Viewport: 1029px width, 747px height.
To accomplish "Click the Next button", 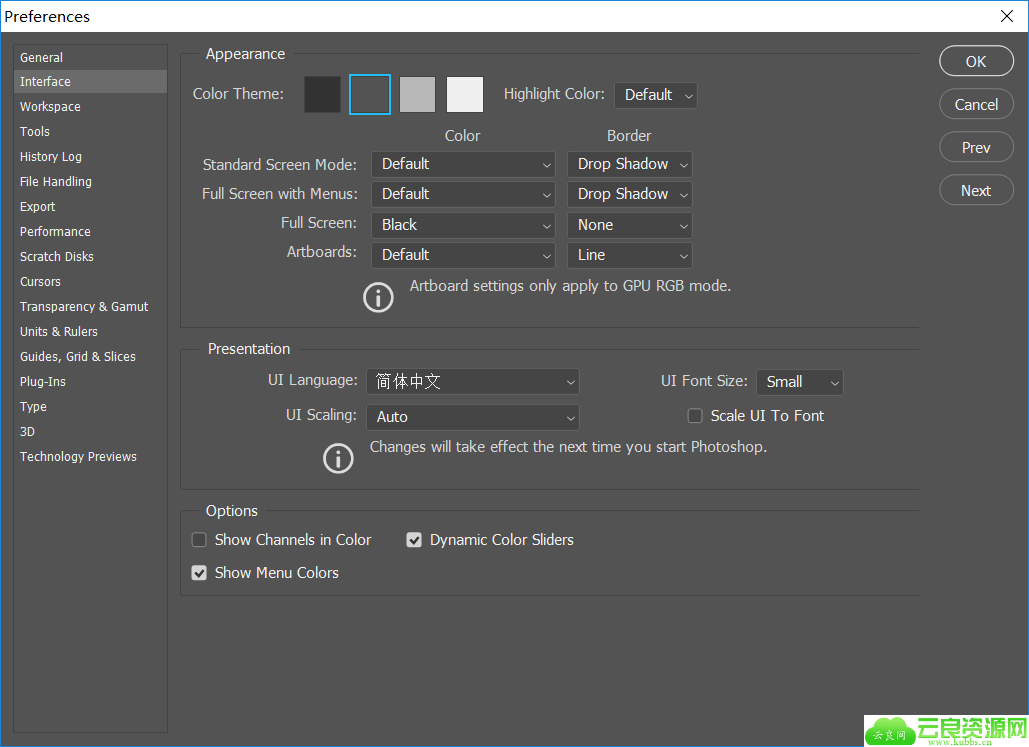I will coord(976,191).
